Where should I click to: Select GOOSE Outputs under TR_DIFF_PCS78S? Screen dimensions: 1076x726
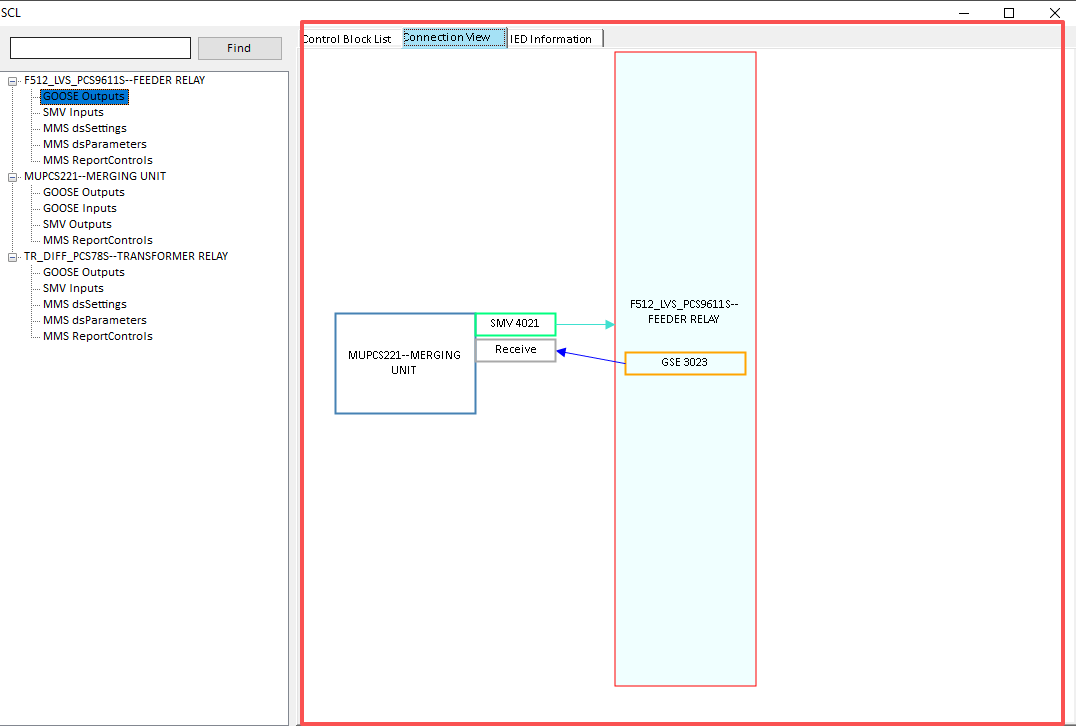[x=84, y=272]
